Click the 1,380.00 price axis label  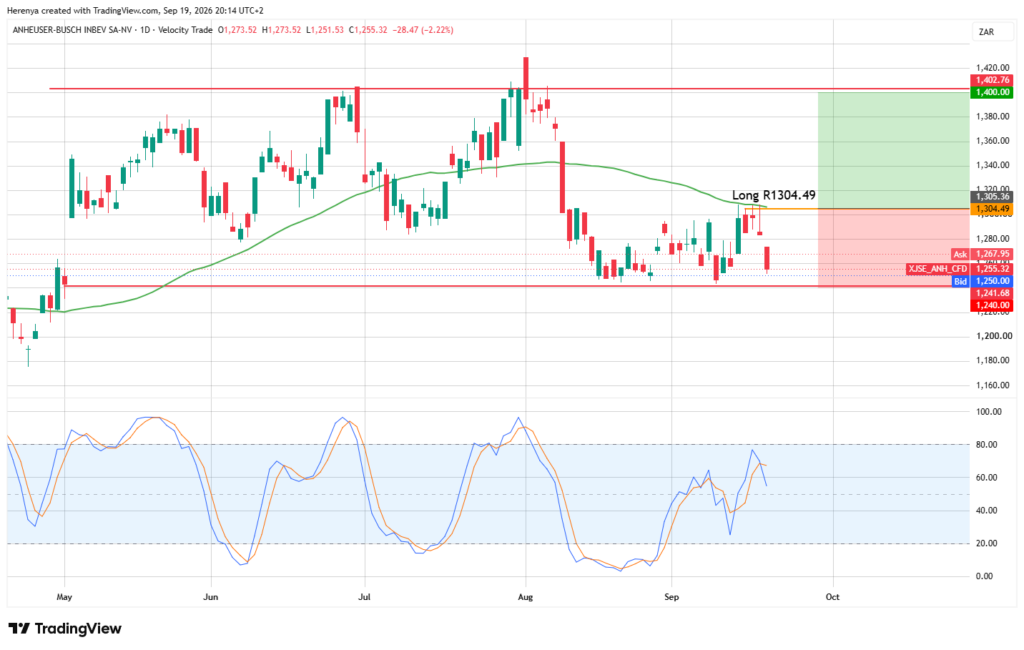[992, 116]
